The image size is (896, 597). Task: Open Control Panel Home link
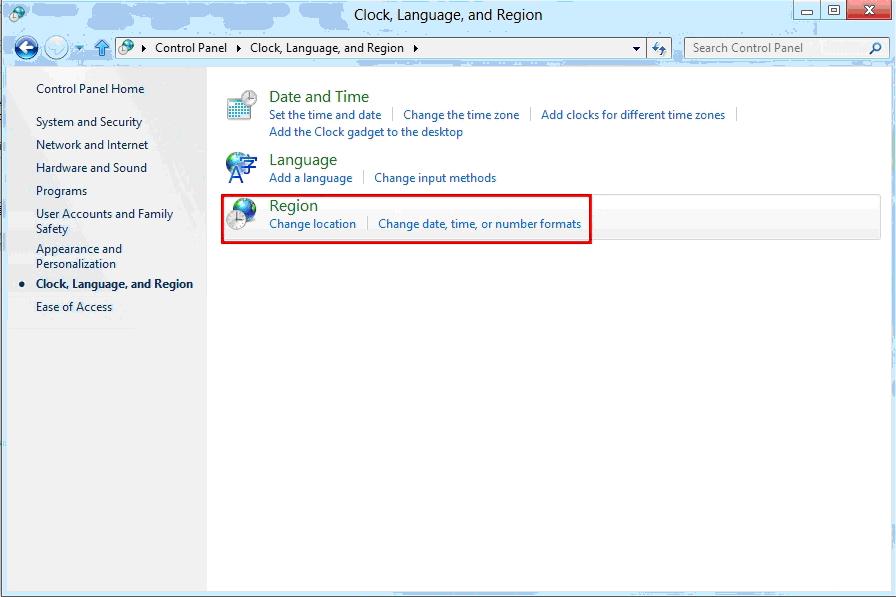click(90, 89)
